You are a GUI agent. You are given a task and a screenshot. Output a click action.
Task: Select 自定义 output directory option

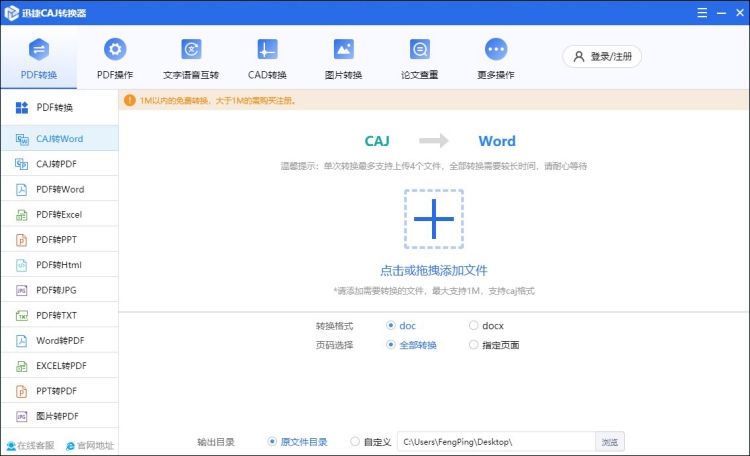click(355, 442)
